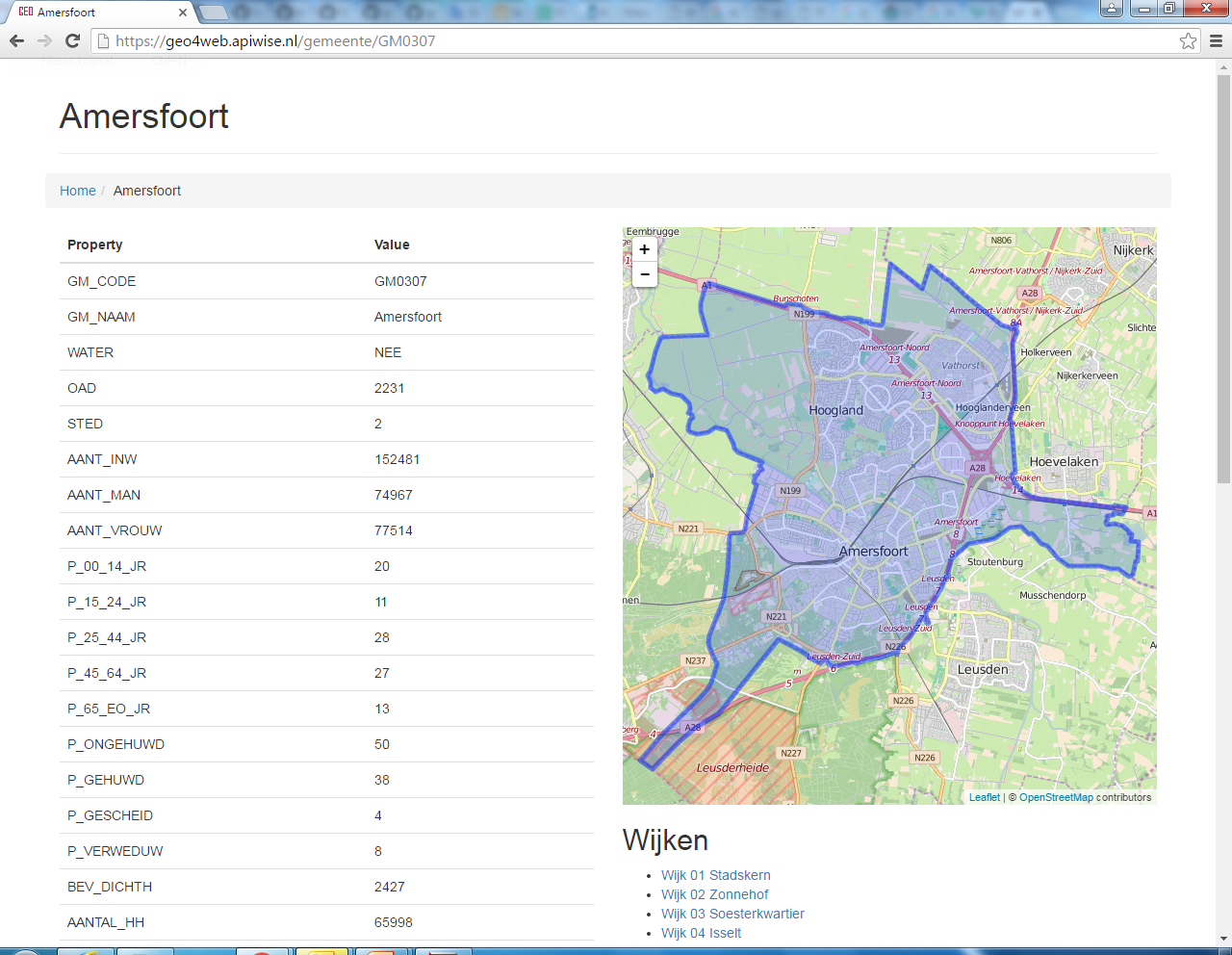
Task: Open the Leaflet attribution link
Action: (984, 797)
